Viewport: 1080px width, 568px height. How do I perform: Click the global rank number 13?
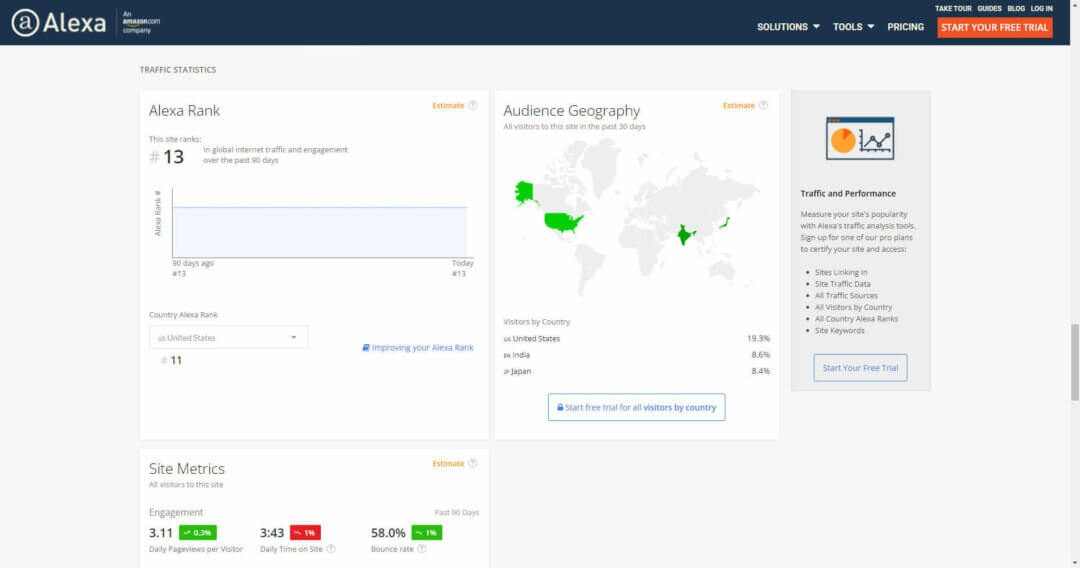coord(174,157)
